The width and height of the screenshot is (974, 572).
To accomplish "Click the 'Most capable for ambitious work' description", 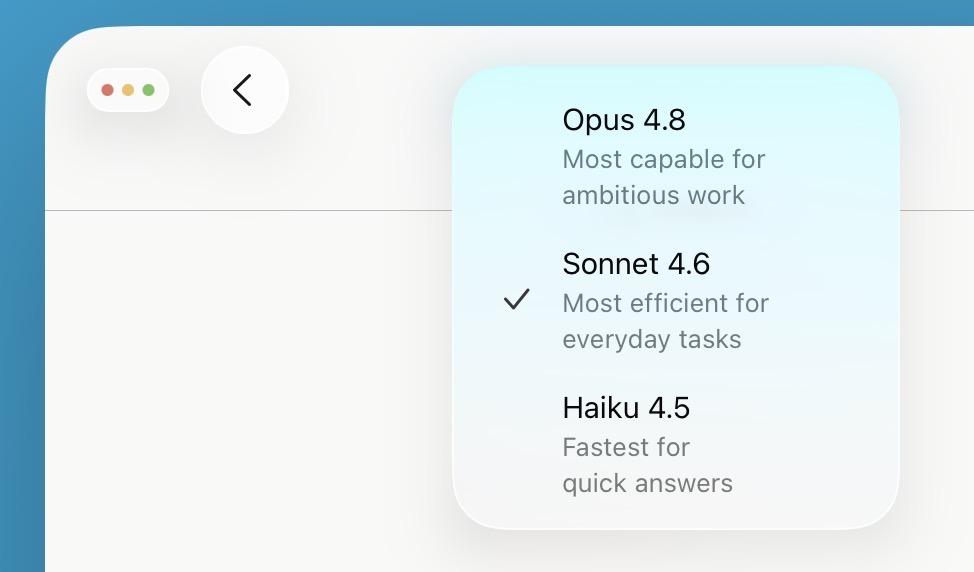I will click(x=663, y=177).
